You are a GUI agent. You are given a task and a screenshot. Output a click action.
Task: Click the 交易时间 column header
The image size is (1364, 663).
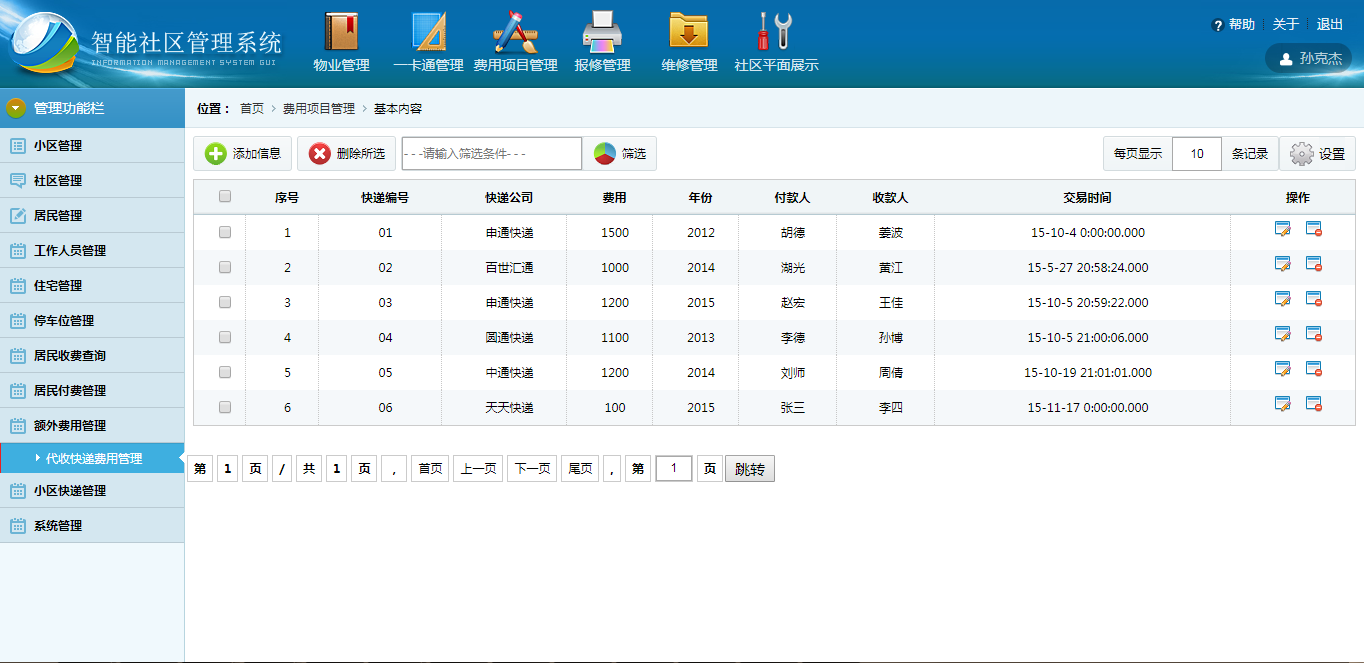tap(1087, 198)
